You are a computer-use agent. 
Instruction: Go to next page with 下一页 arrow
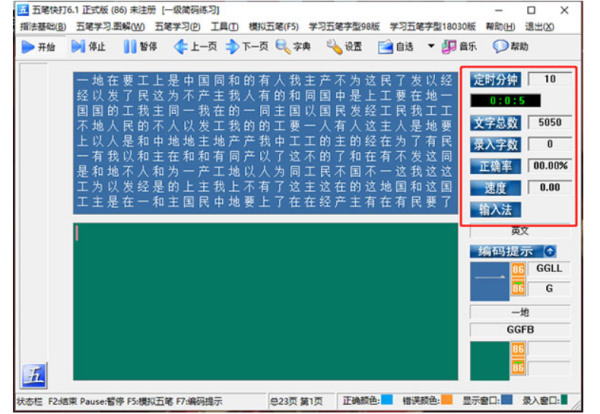232,47
